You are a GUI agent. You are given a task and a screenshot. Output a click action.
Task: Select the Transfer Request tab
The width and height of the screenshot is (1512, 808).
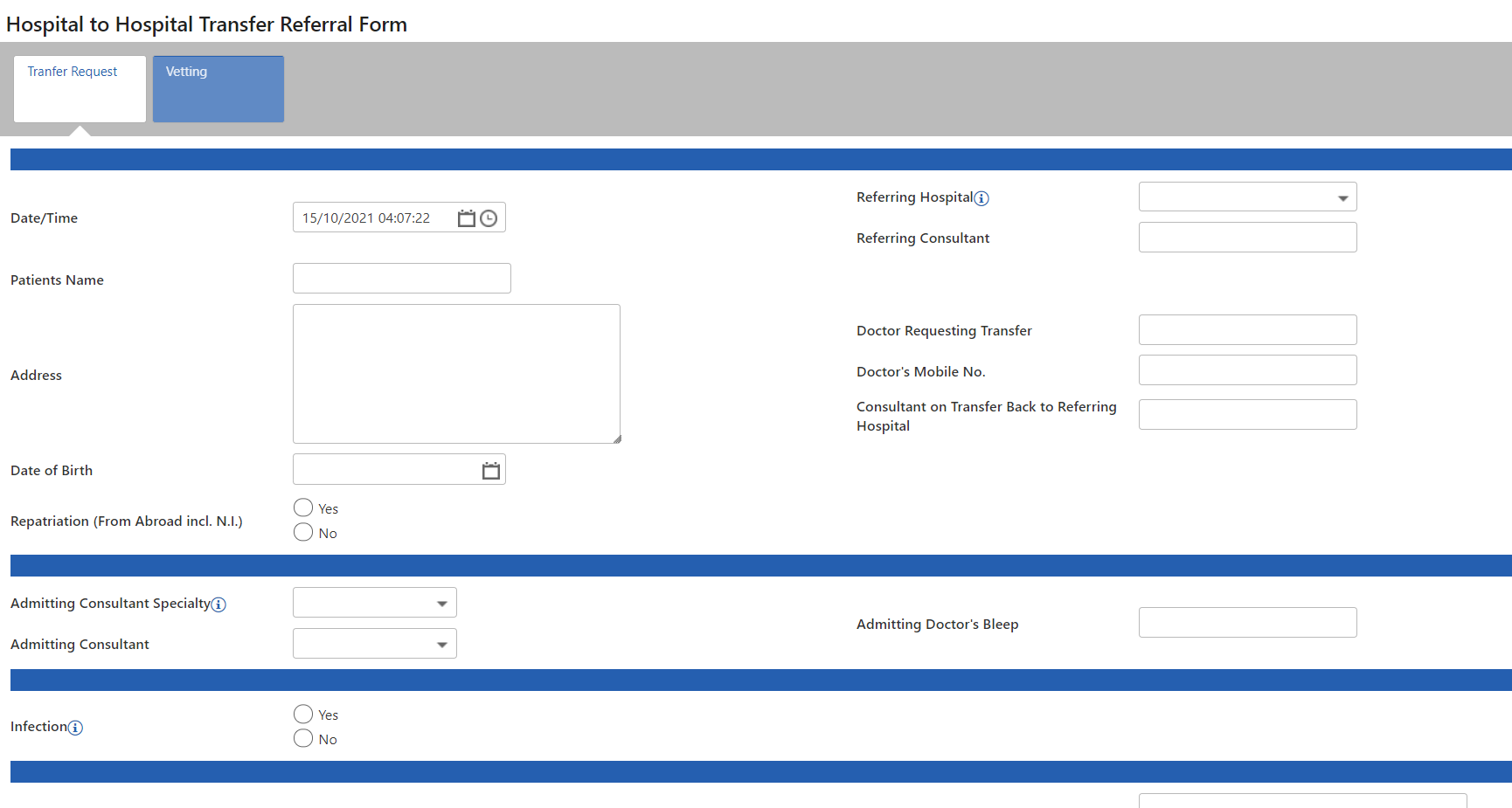pyautogui.click(x=79, y=88)
